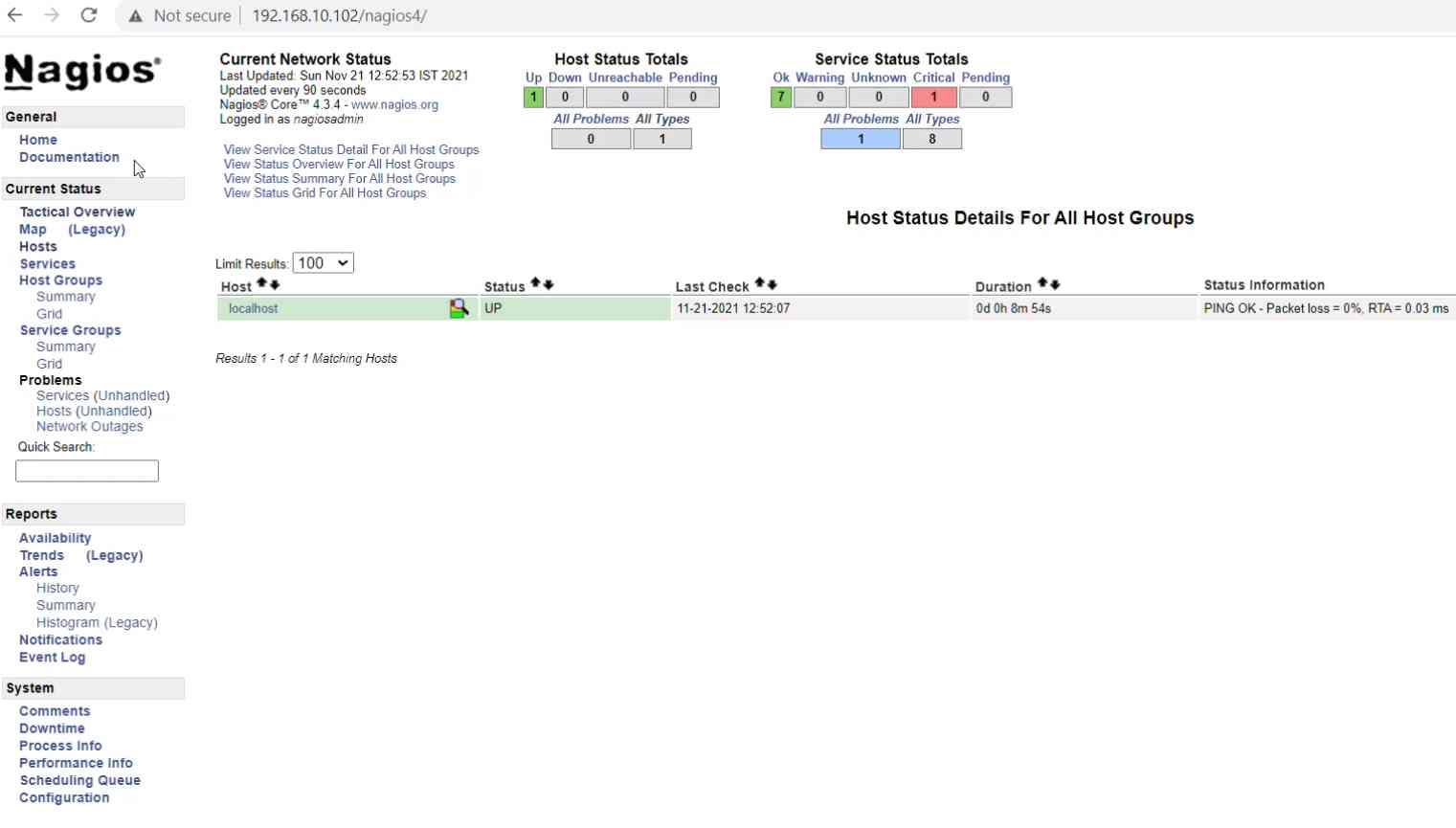1456x828 pixels.
Task: Open the localhost host link
Action: coord(253,308)
